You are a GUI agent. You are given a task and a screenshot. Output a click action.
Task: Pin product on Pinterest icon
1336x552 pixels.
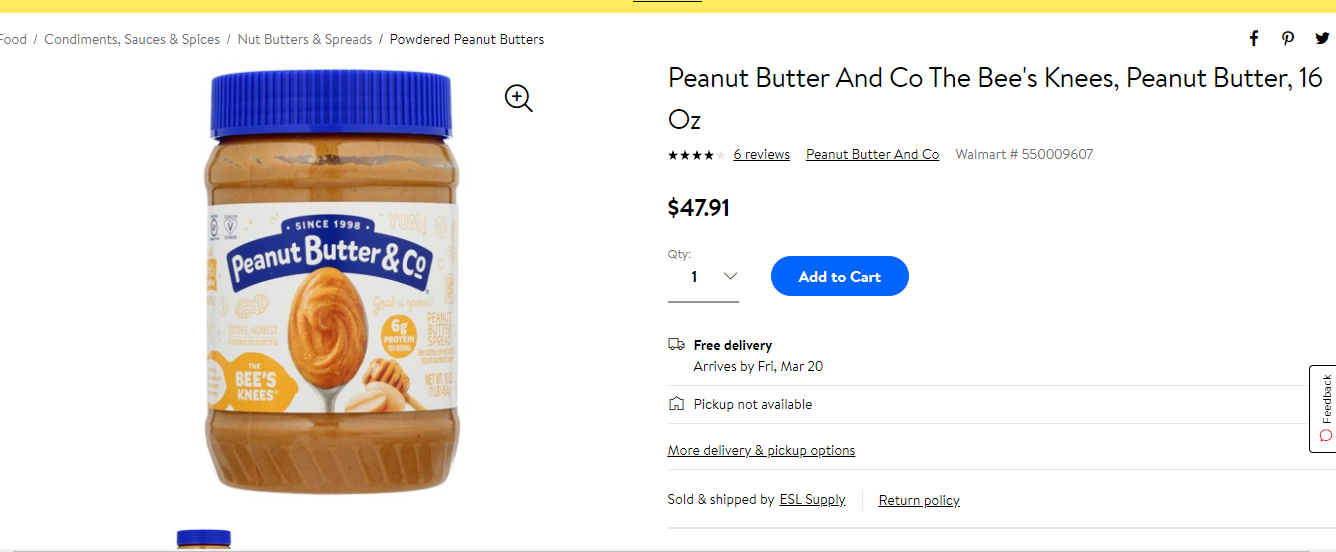(1288, 39)
